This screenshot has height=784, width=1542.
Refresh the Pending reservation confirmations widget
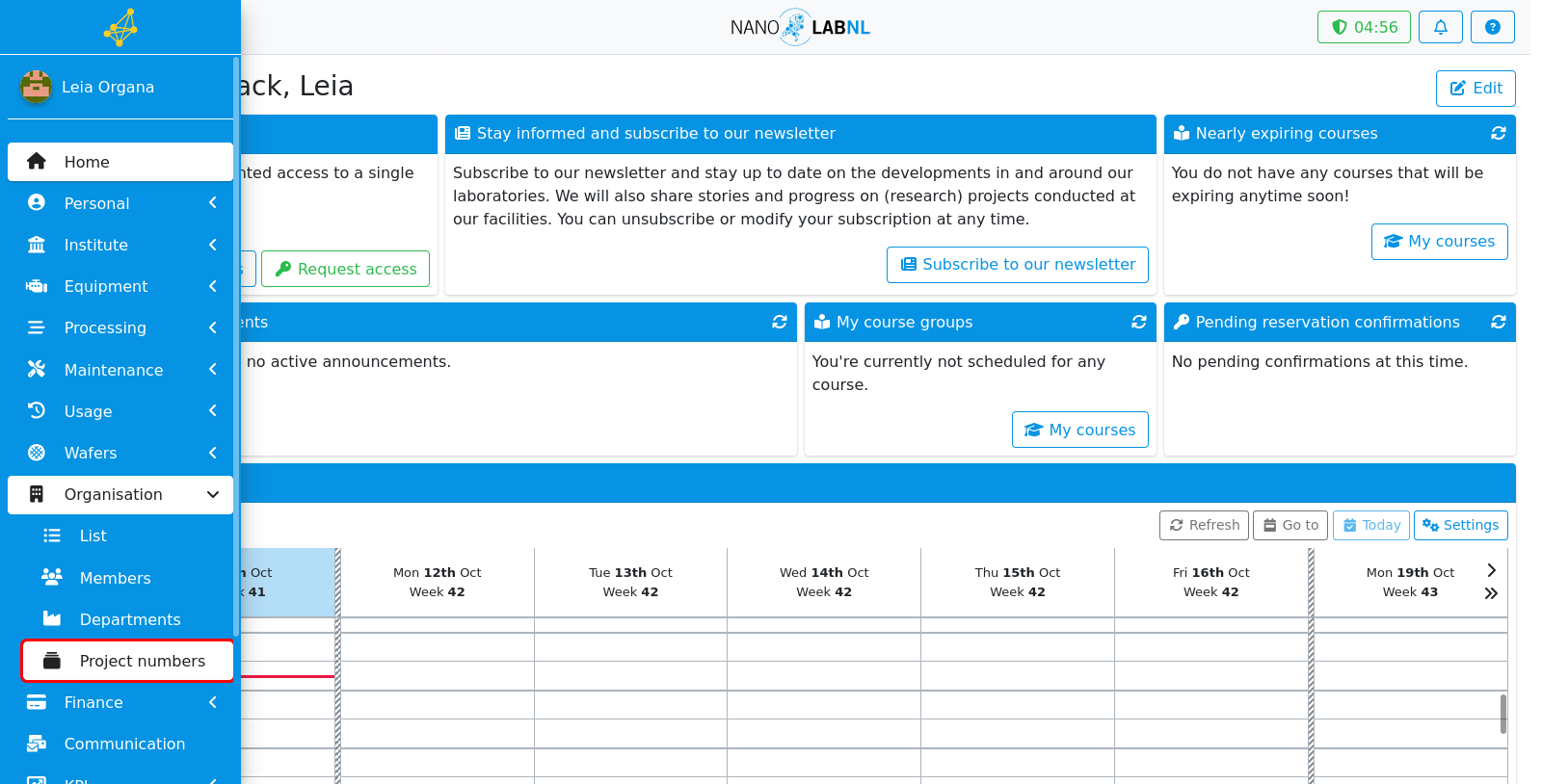pyautogui.click(x=1499, y=323)
